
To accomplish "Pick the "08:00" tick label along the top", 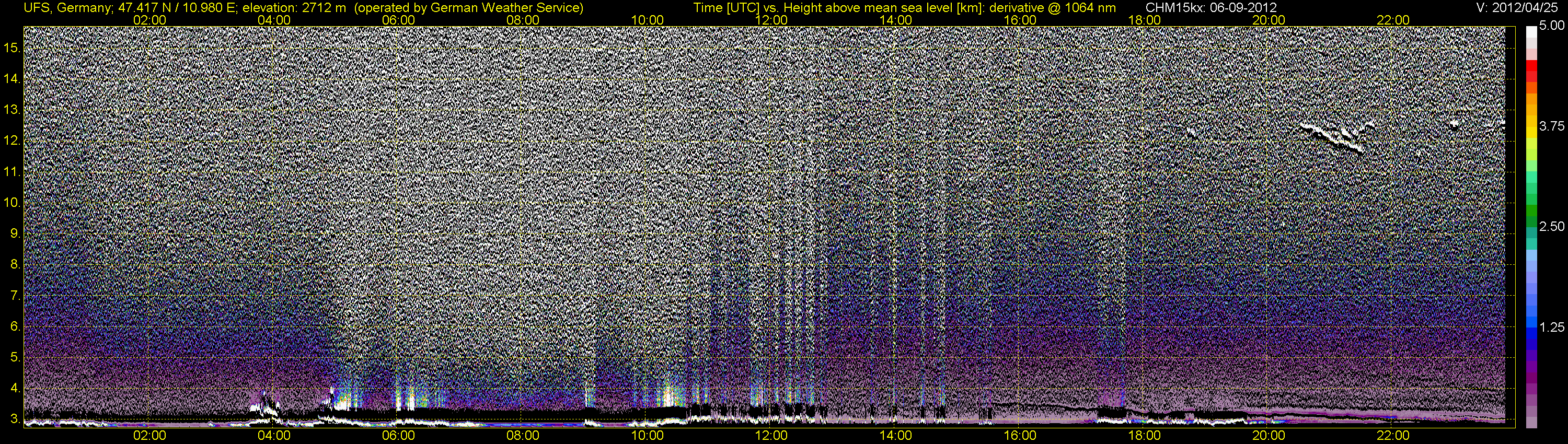I will pos(523,20).
